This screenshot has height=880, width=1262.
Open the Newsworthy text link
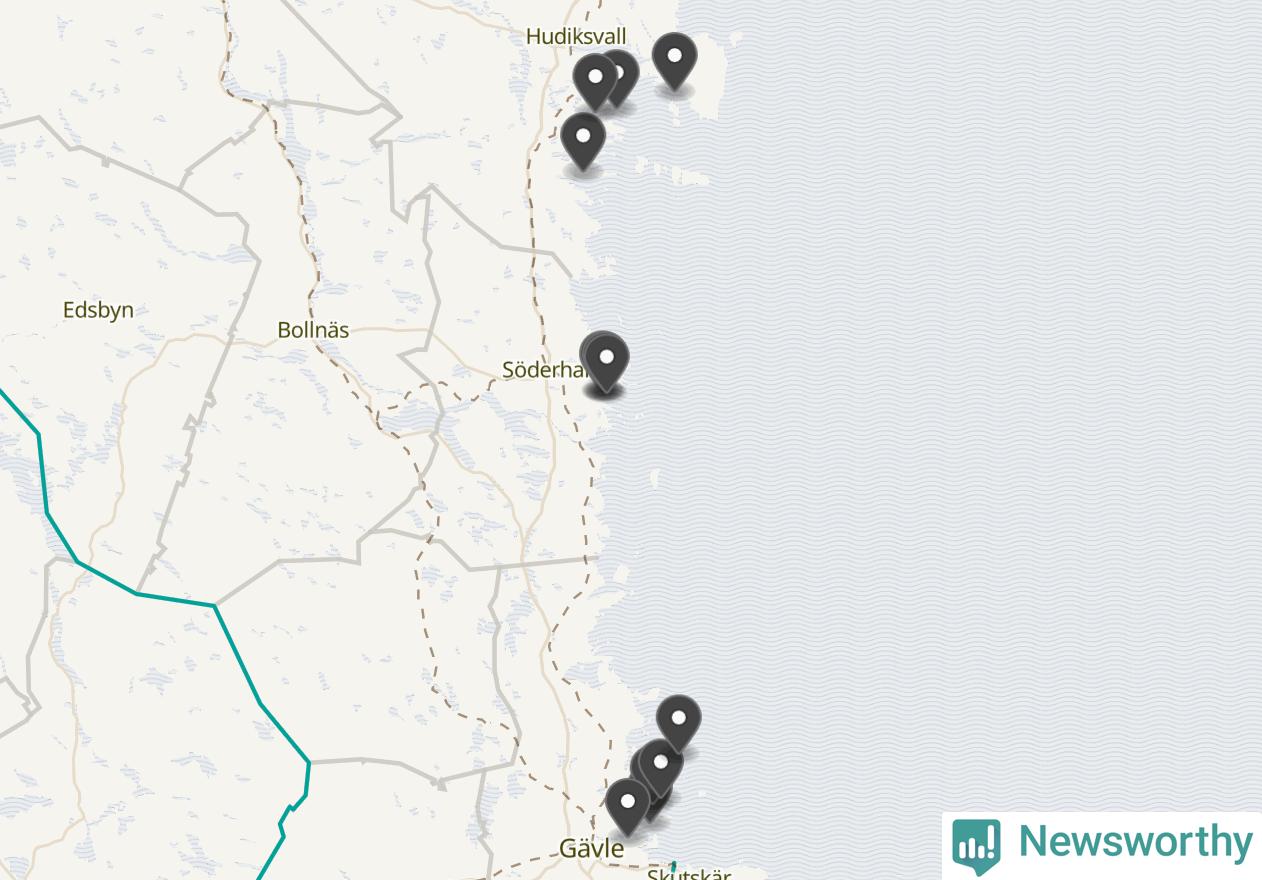click(x=1135, y=841)
